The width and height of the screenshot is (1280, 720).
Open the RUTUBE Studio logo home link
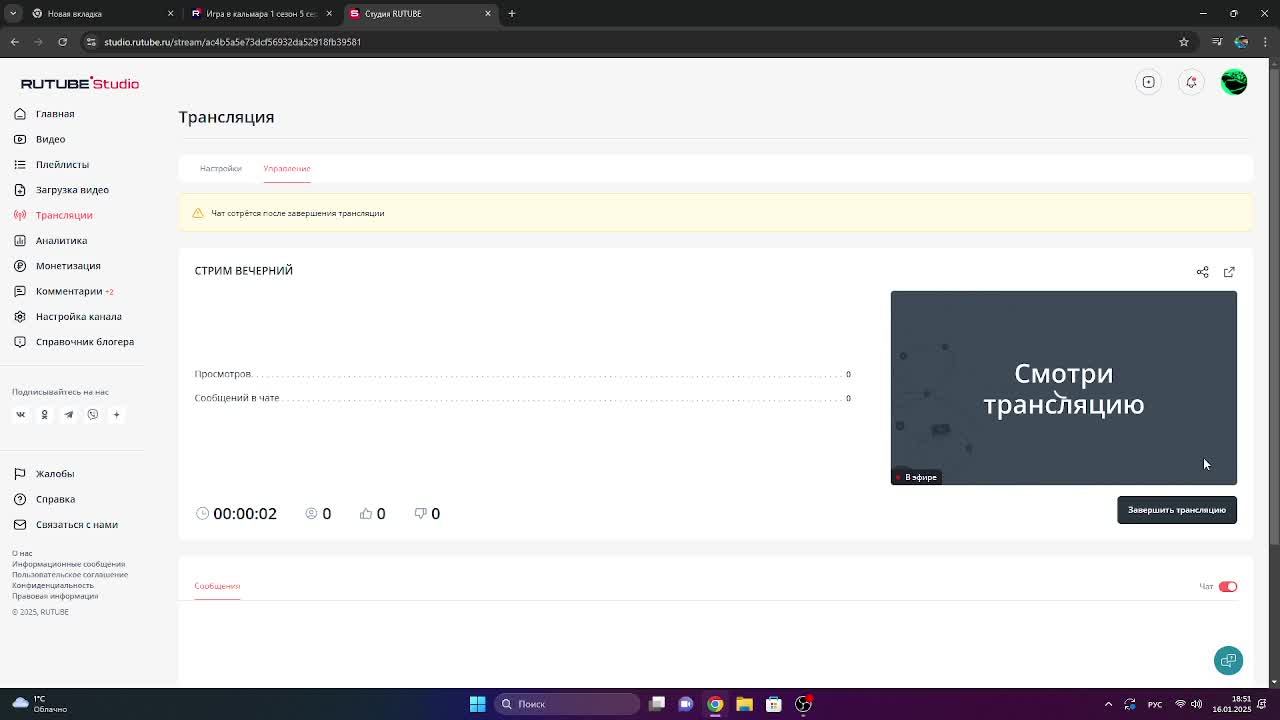[80, 83]
